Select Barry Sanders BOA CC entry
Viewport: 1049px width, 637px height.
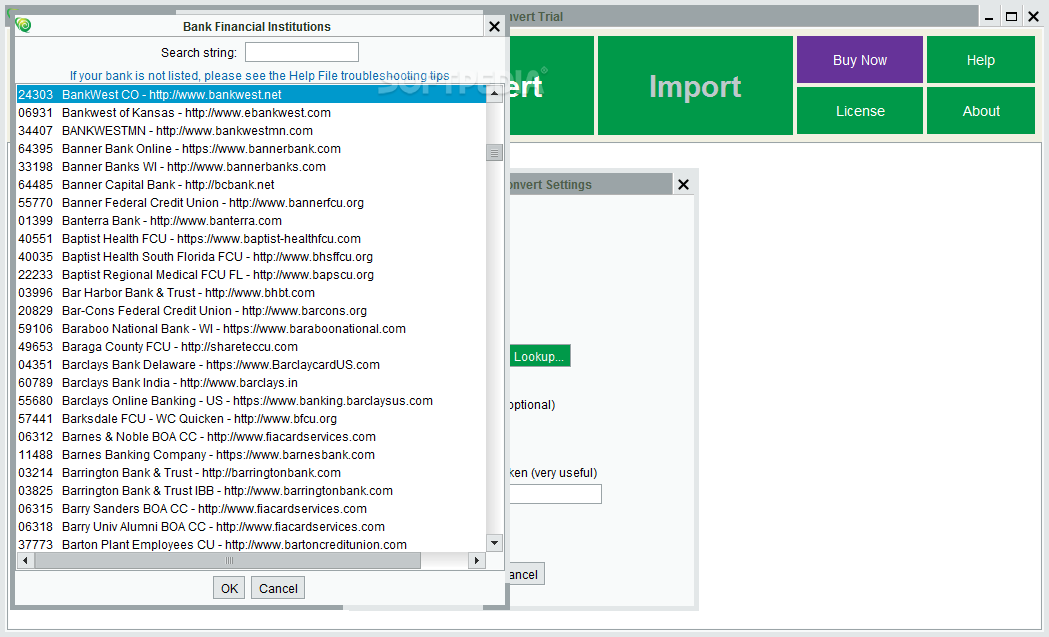point(252,509)
